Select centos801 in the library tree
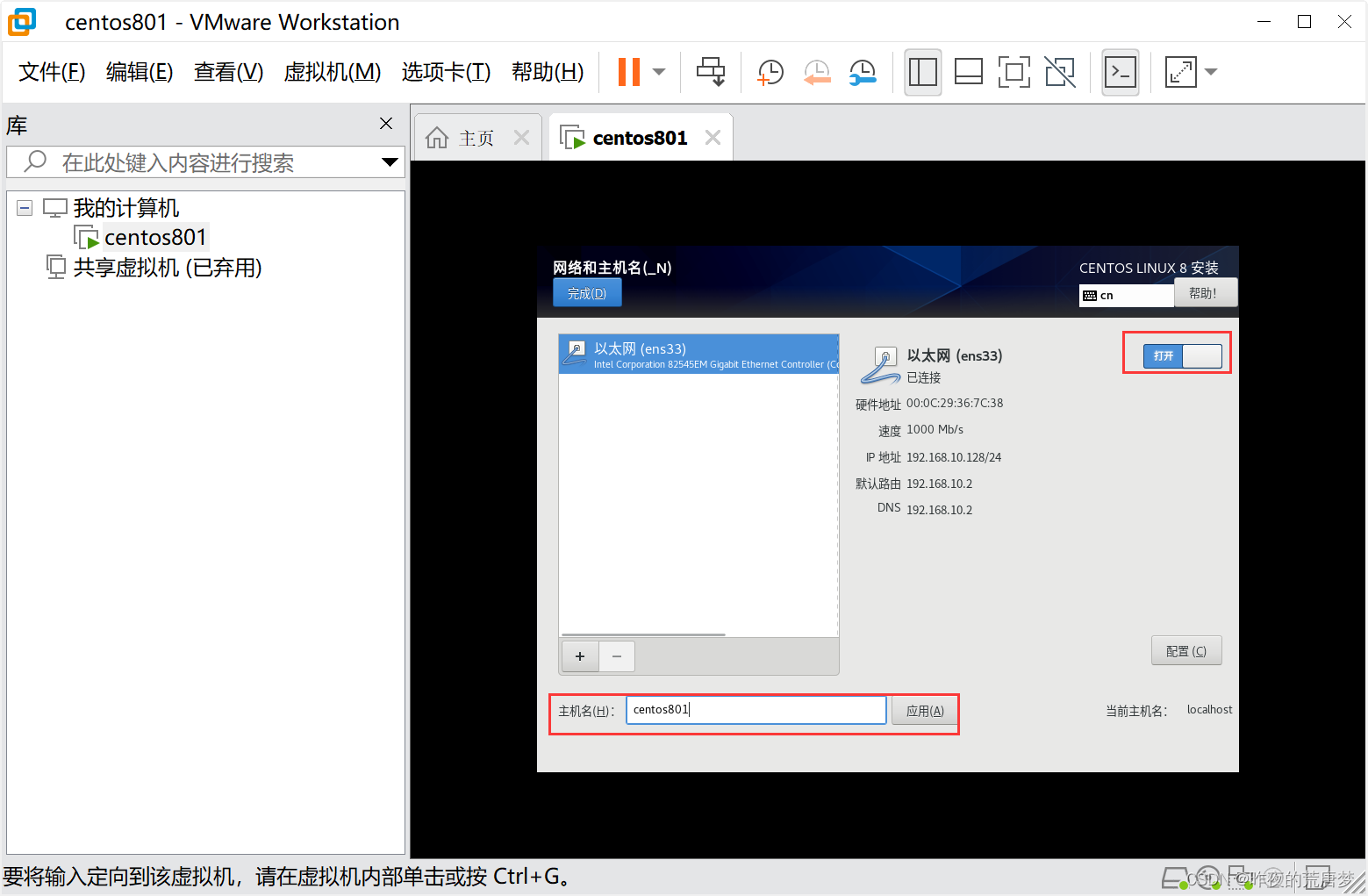This screenshot has height=896, width=1368. click(155, 237)
